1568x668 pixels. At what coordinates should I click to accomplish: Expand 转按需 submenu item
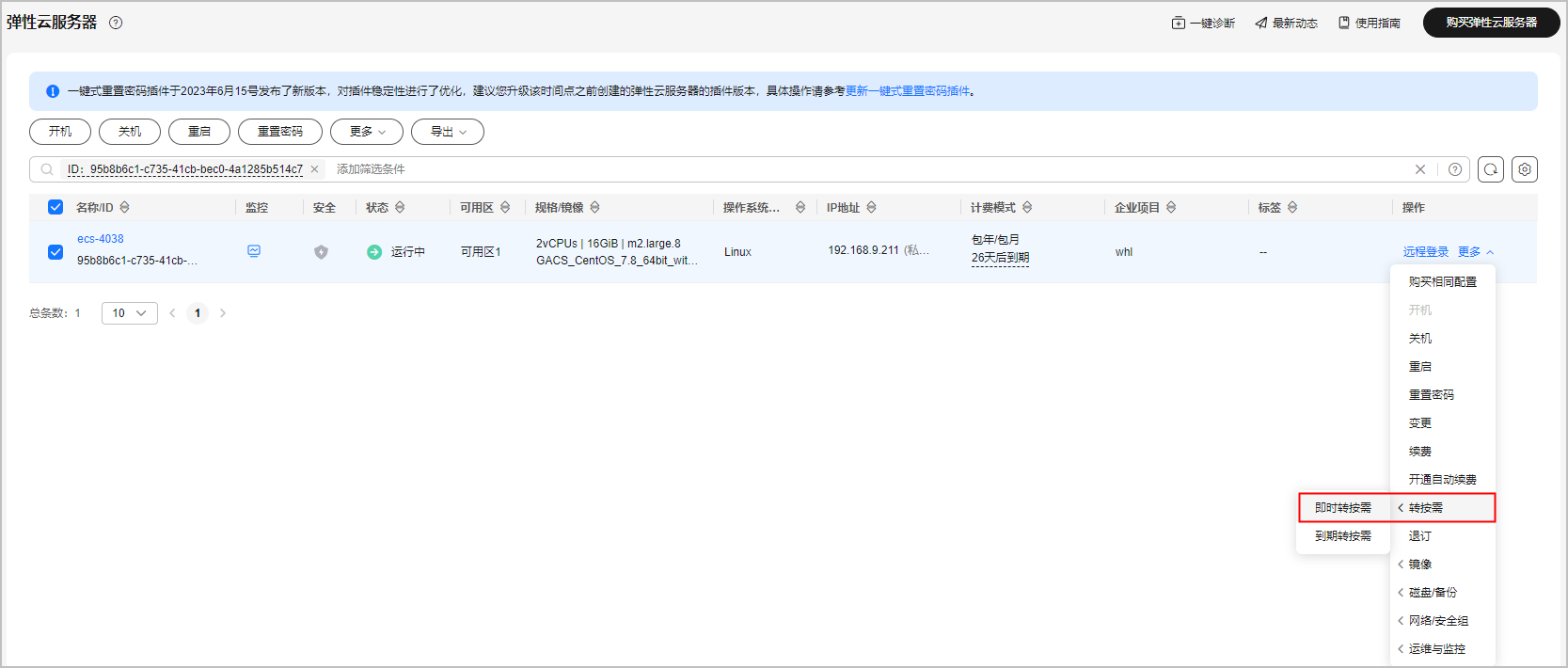(1443, 508)
